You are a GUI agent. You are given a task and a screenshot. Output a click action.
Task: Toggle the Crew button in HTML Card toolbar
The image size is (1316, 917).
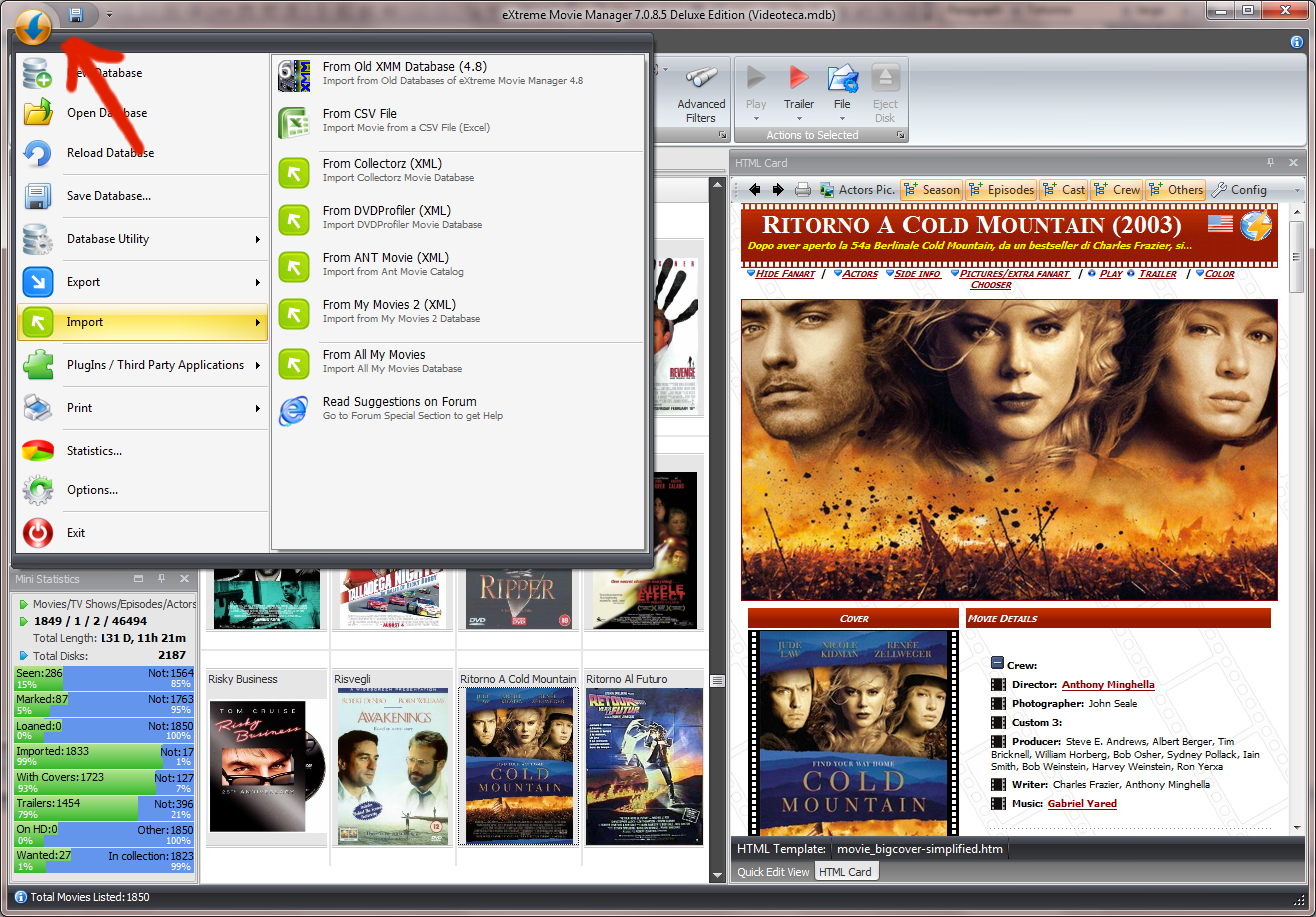click(1116, 189)
